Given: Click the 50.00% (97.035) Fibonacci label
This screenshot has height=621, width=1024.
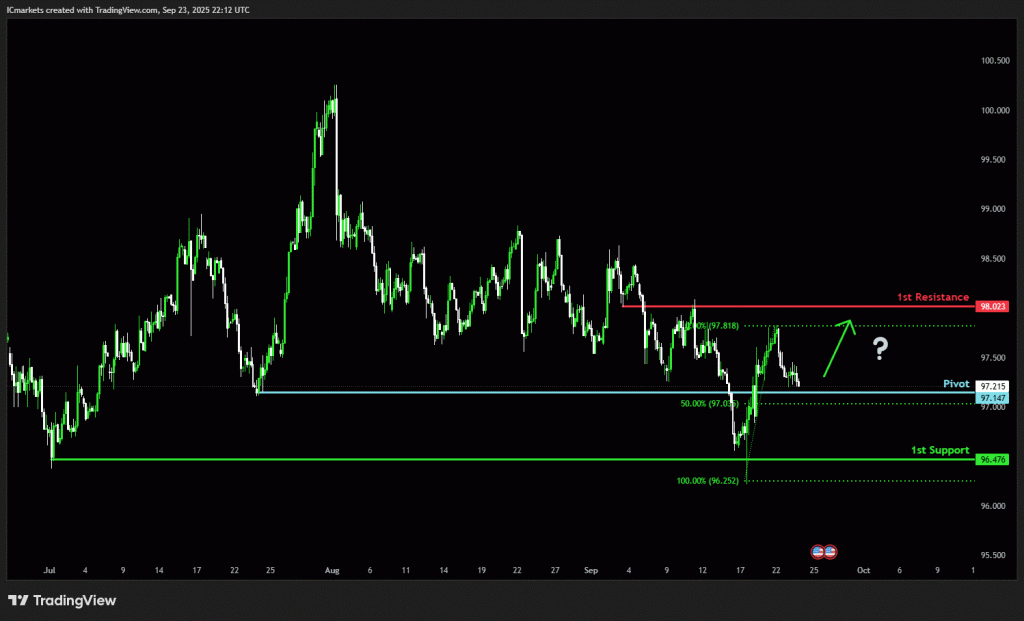Looking at the screenshot, I should [x=709, y=403].
